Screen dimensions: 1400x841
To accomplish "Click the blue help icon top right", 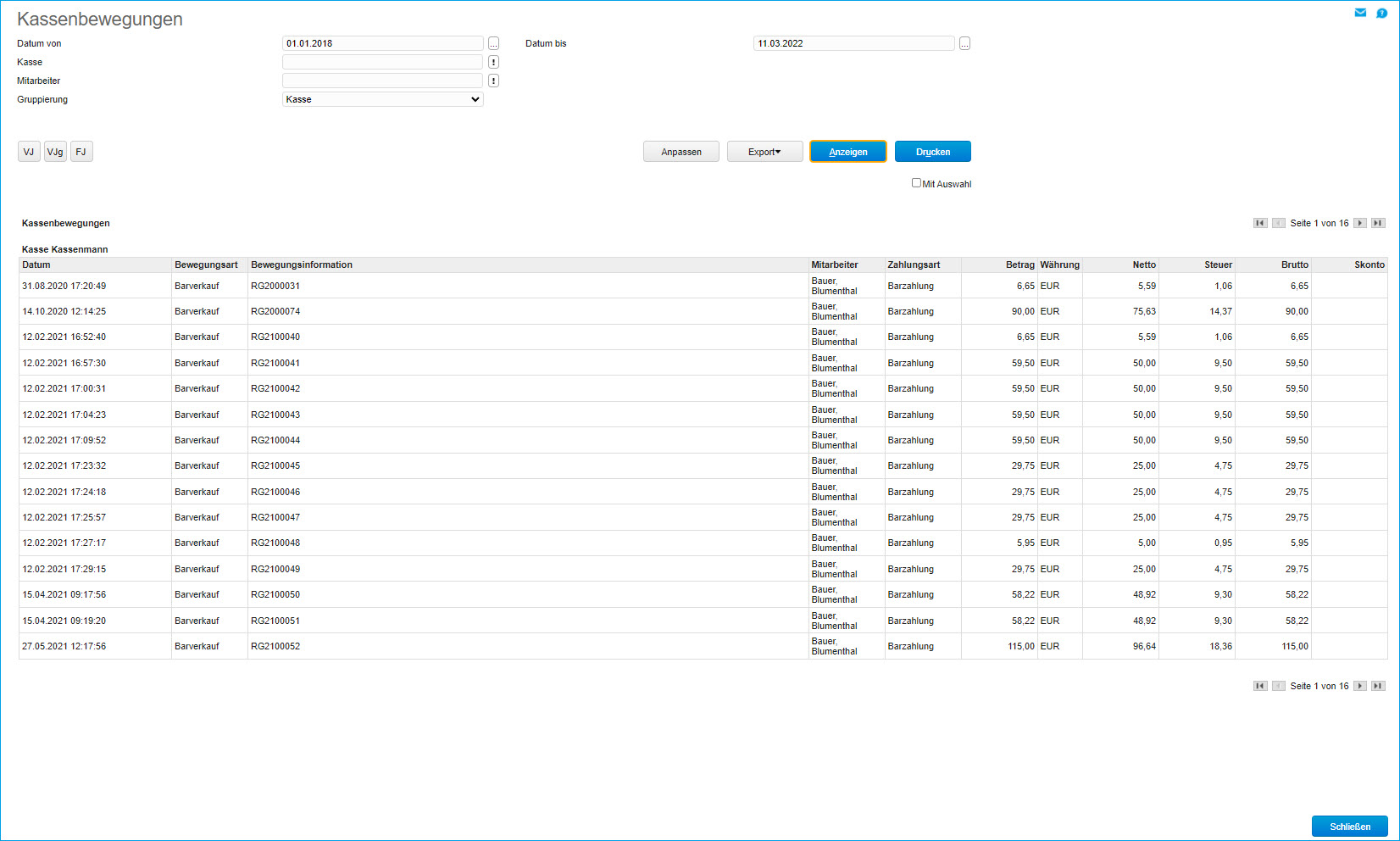I will click(1381, 13).
